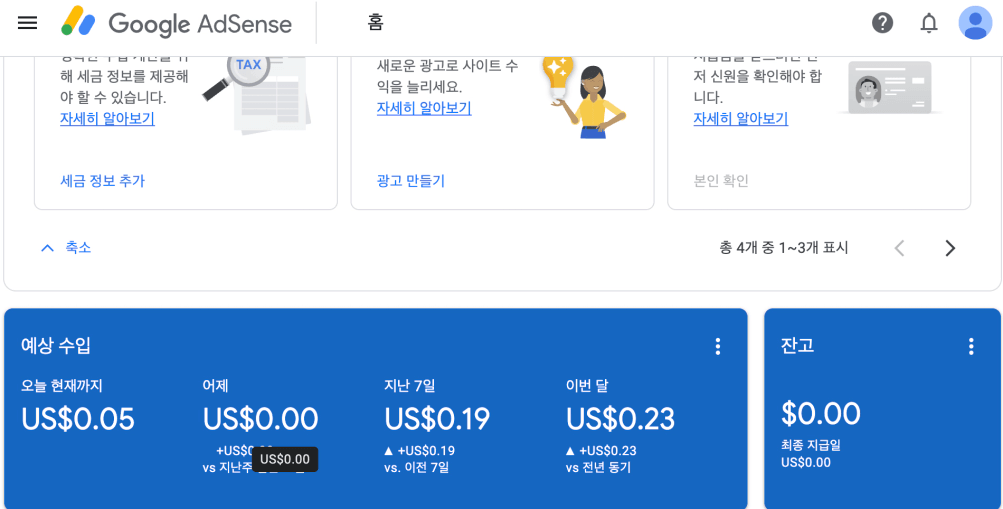
Task: Click the Google AdSense logo
Action: click(176, 24)
